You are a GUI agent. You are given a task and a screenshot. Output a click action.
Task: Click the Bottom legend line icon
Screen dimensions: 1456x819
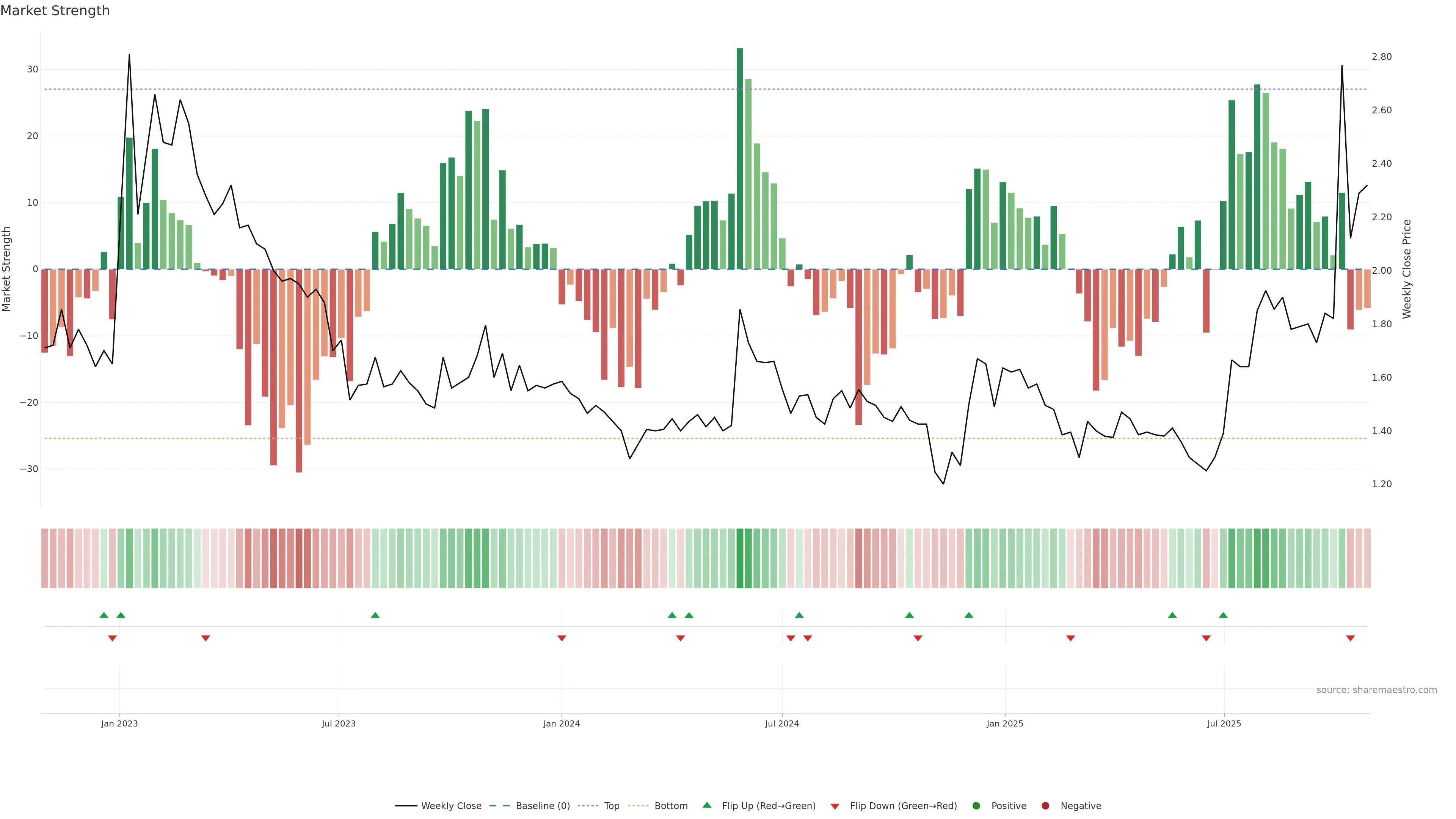pos(638,805)
